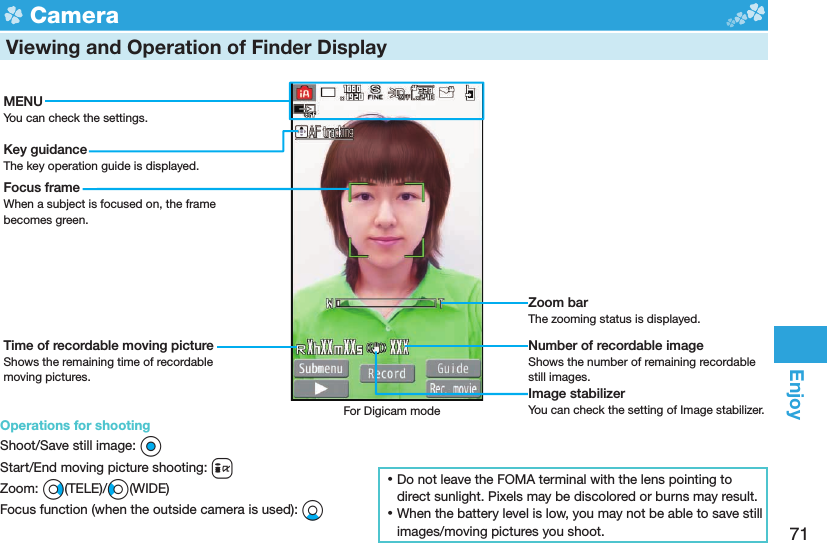Screen dimensions: 827x543
Task: Tap the image stabilizer hand icon
Action: coord(377,348)
